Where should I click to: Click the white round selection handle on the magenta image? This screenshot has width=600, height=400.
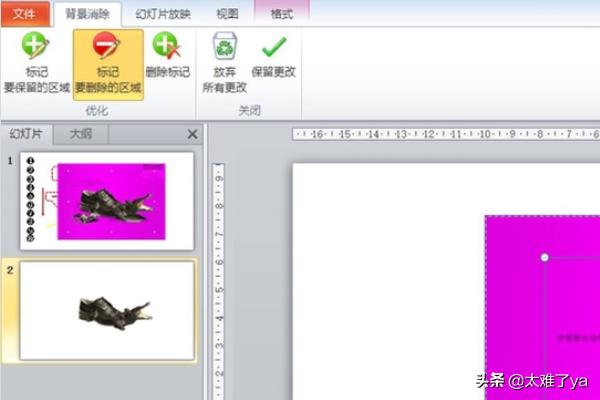tap(545, 257)
